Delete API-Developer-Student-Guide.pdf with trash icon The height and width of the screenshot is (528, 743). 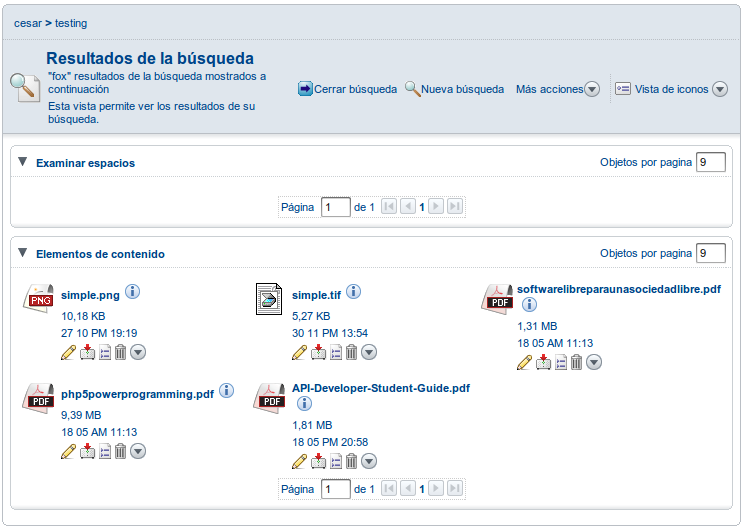[x=351, y=461]
